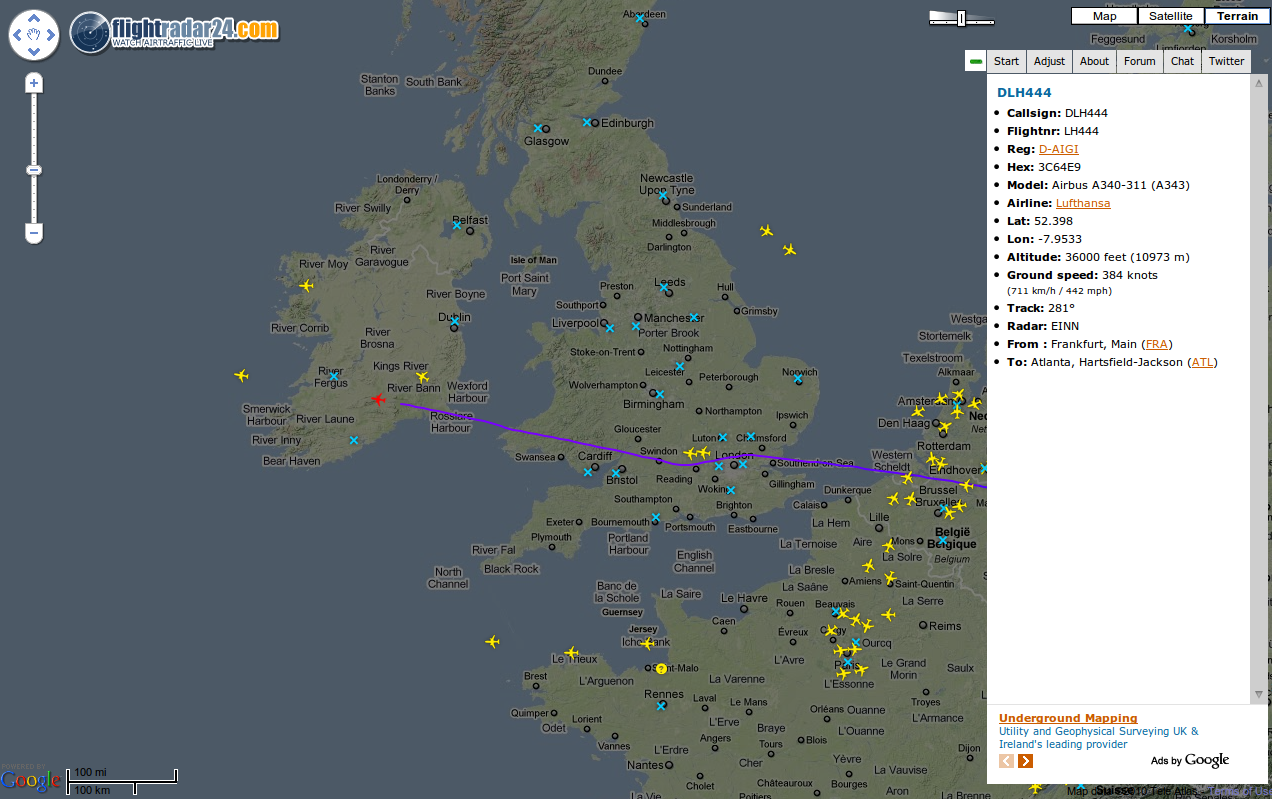Open the FRA airport link
This screenshot has width=1272, height=799.
[1156, 344]
